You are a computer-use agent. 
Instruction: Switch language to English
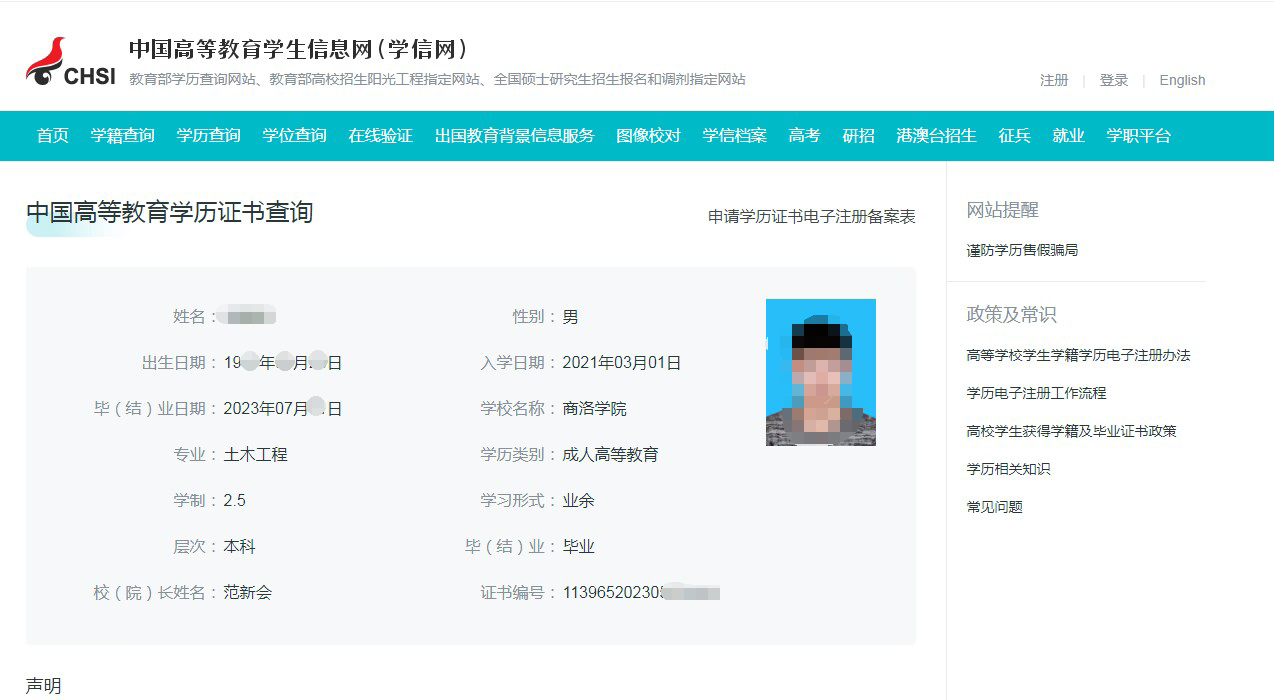(1182, 80)
